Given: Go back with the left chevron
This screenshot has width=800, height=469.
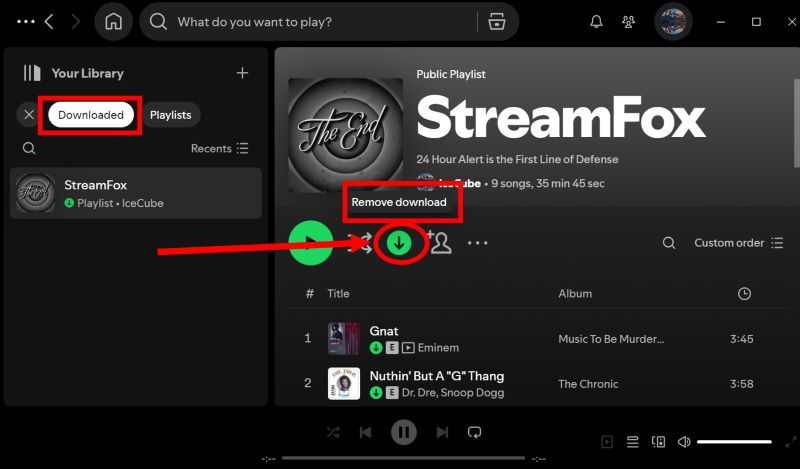Looking at the screenshot, I should pos(49,22).
